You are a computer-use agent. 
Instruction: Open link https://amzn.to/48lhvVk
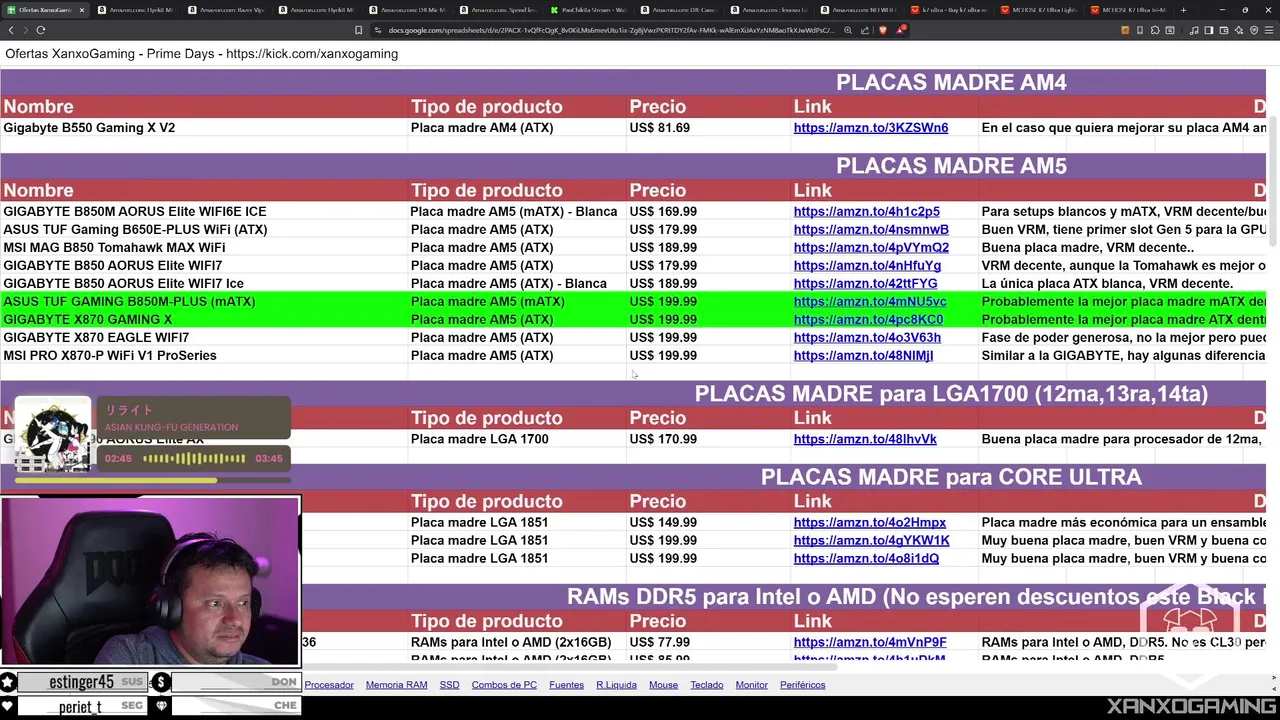(x=865, y=439)
